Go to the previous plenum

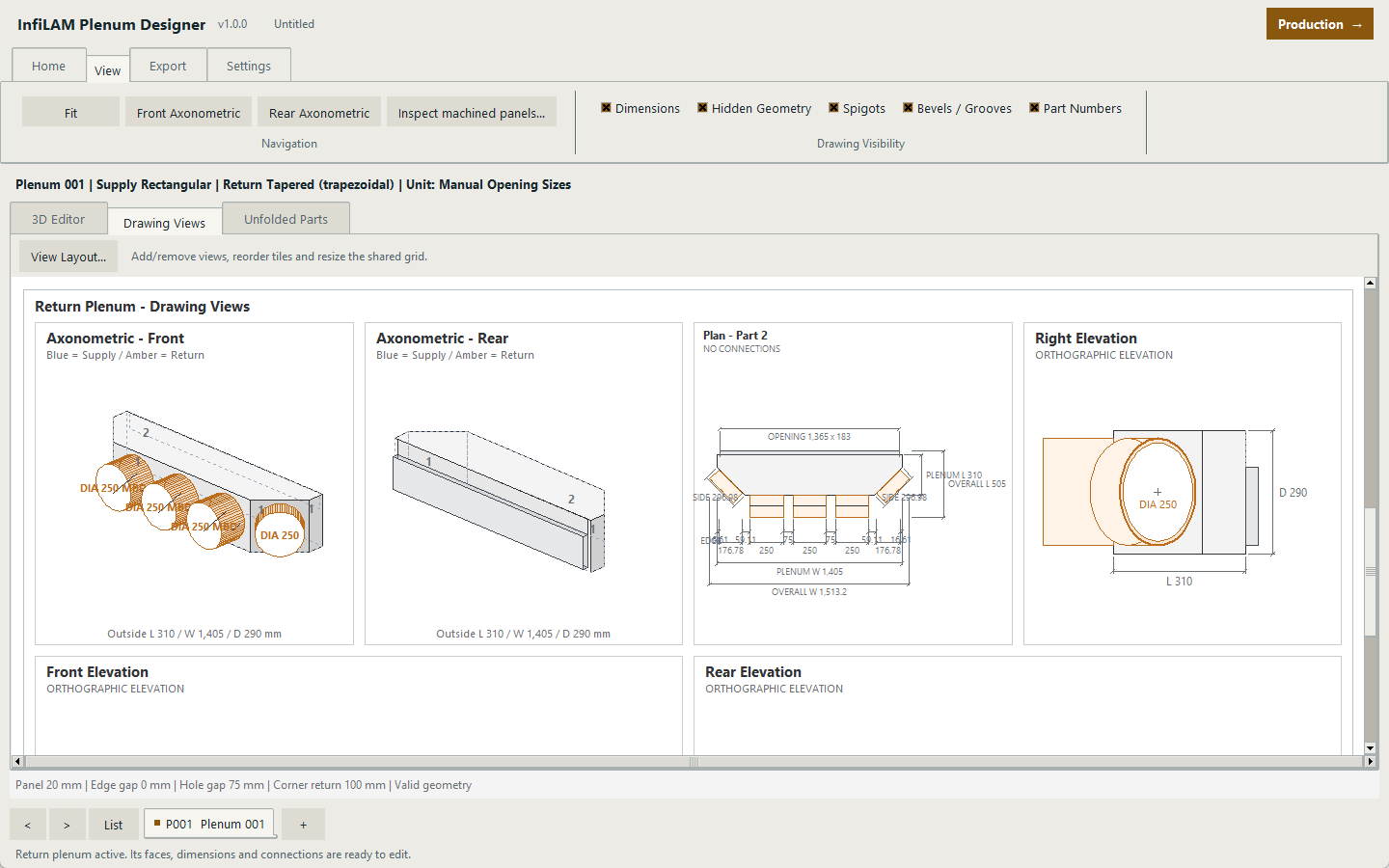[x=28, y=825]
